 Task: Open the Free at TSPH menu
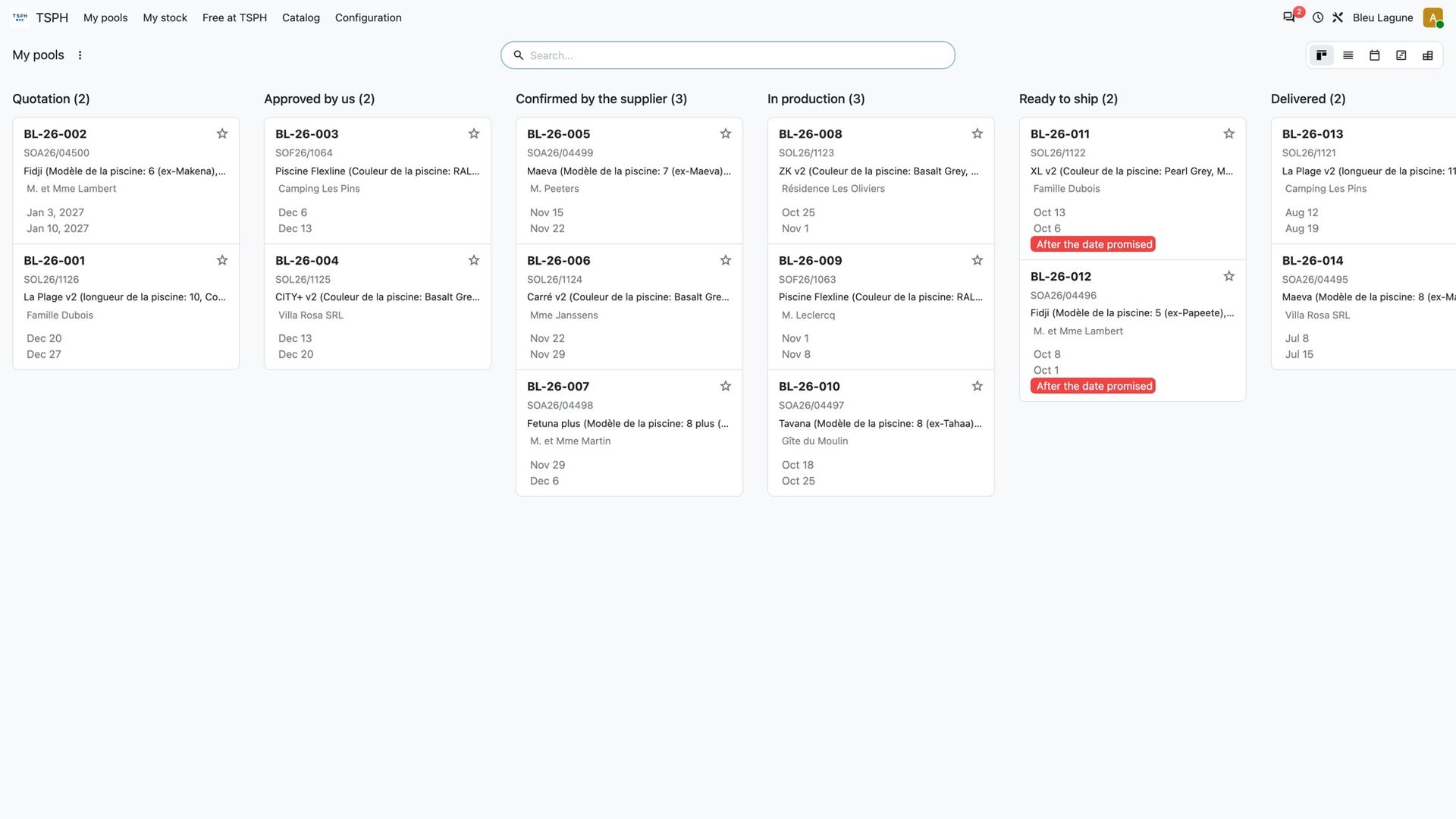click(234, 17)
